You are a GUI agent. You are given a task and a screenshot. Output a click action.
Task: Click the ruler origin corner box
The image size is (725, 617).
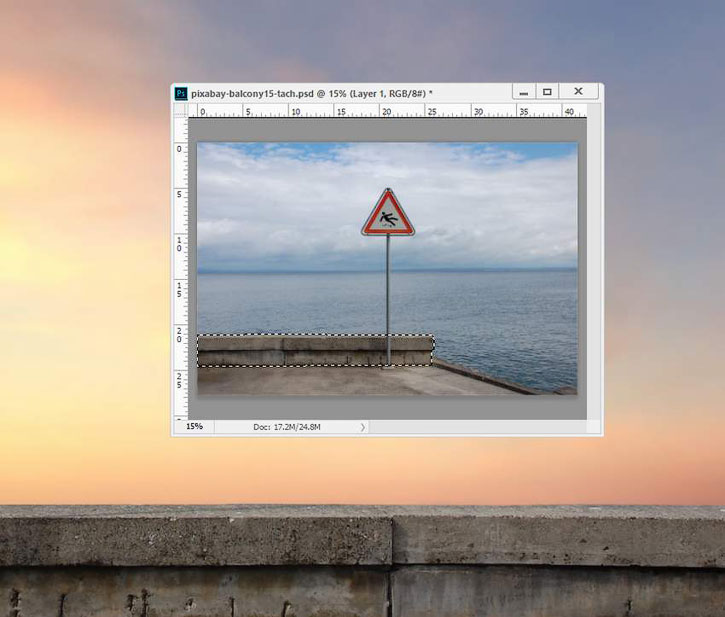click(x=181, y=111)
